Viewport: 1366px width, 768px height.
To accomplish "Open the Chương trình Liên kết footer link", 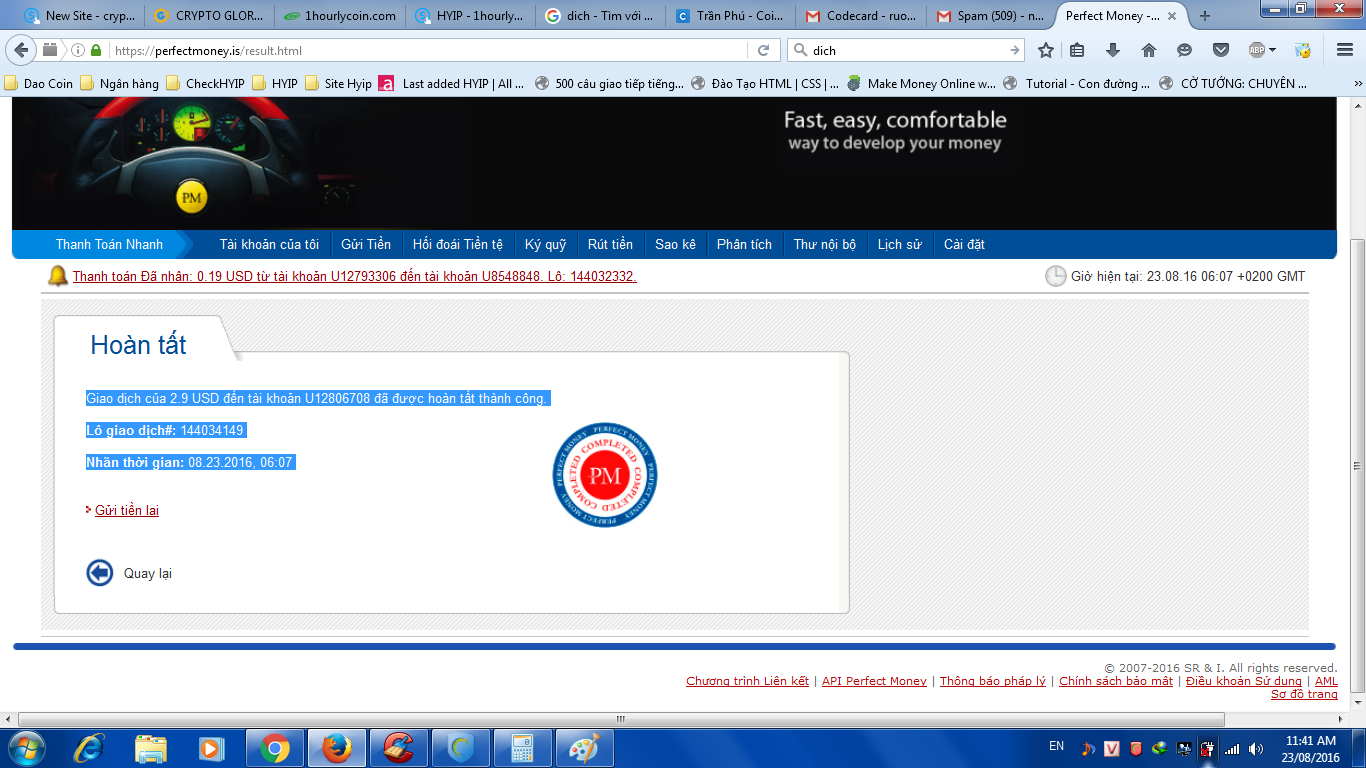I will tap(747, 681).
